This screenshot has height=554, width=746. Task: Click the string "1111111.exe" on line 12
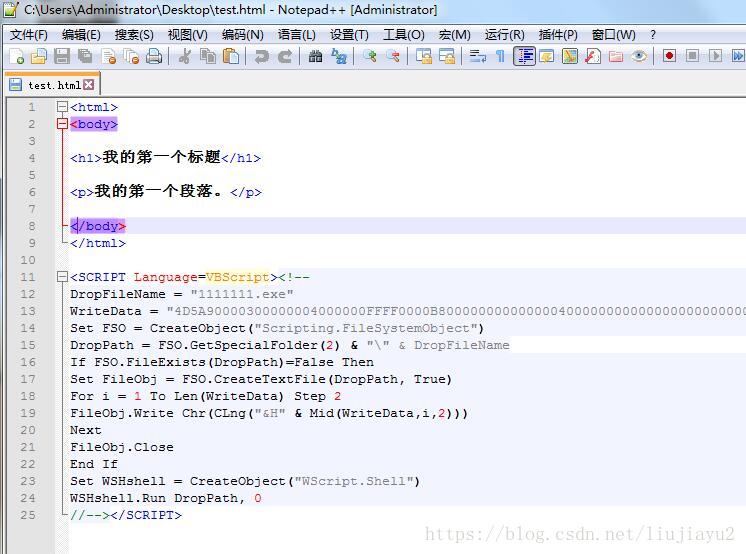point(242,294)
